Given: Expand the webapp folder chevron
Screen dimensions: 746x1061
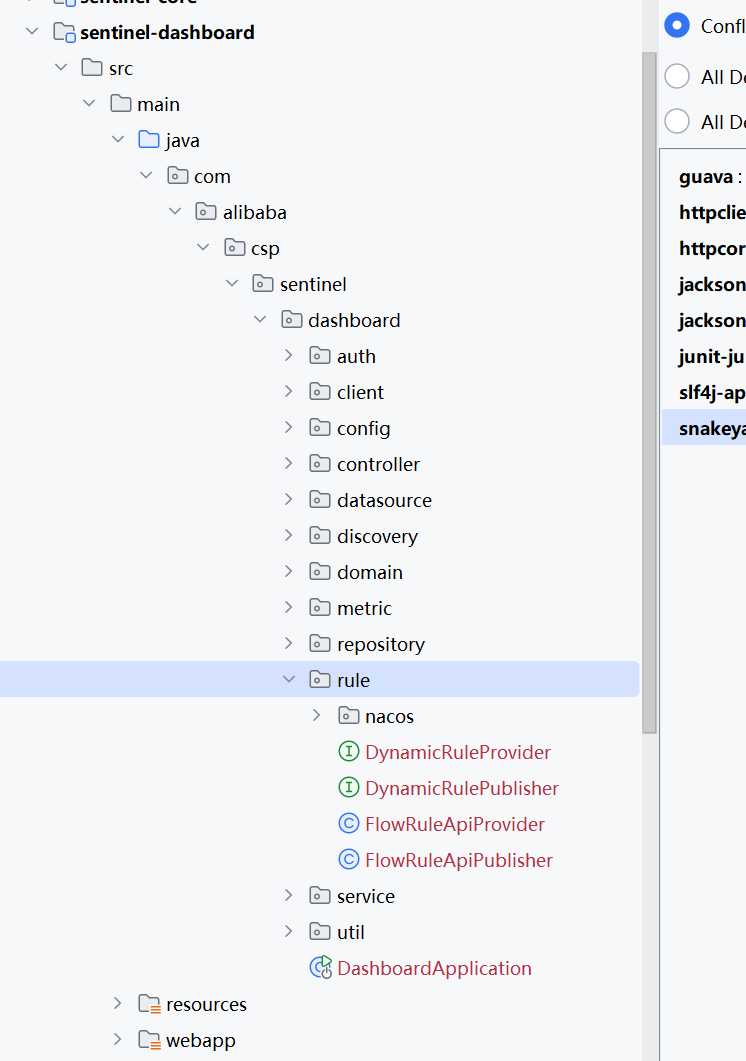Looking at the screenshot, I should 118,1039.
